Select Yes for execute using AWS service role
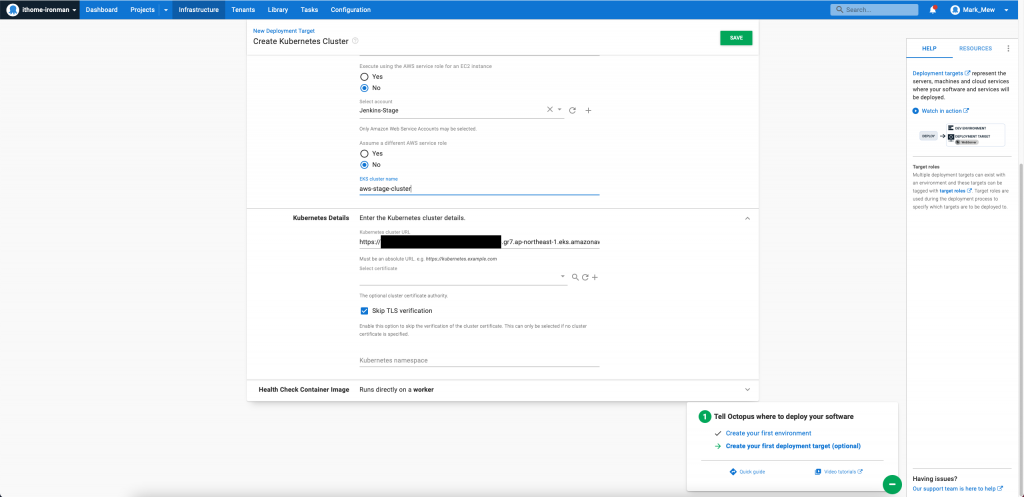The height and width of the screenshot is (497, 1024). click(364, 77)
